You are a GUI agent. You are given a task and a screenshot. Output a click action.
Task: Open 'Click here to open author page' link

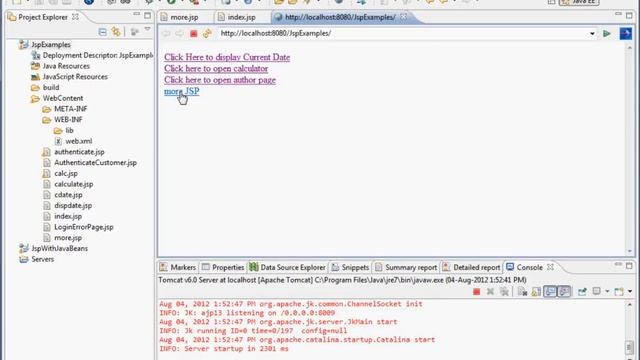[220, 80]
